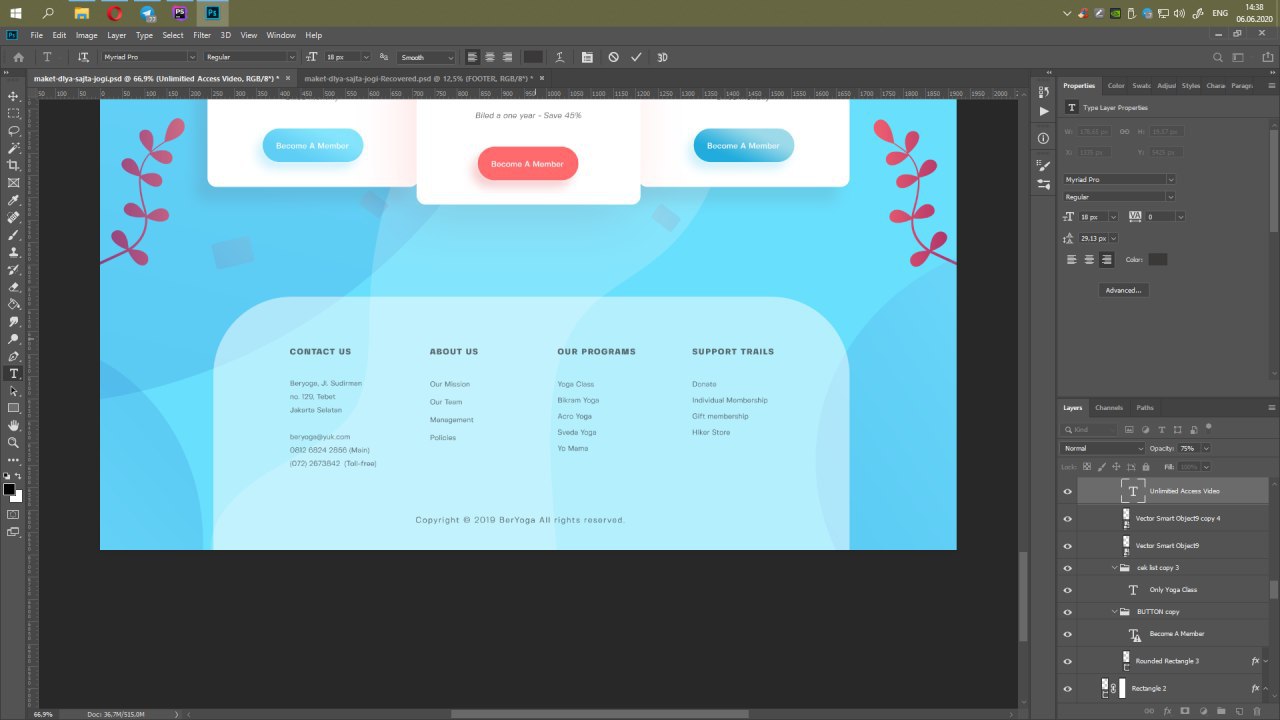Add a layer mask
The image size is (1280, 720).
pos(1185,711)
